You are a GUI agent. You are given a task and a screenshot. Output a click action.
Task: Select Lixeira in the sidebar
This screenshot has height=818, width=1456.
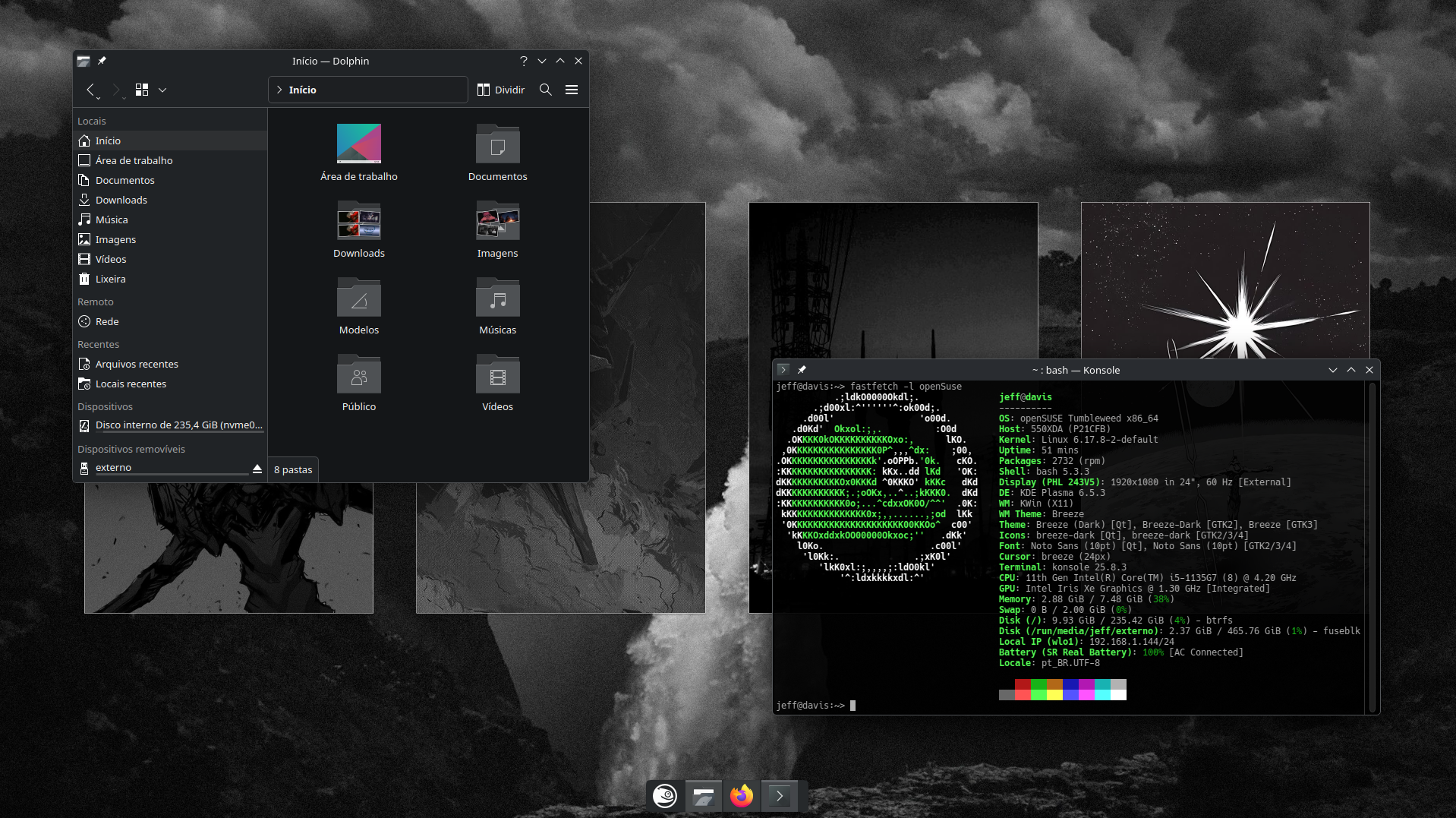(111, 279)
